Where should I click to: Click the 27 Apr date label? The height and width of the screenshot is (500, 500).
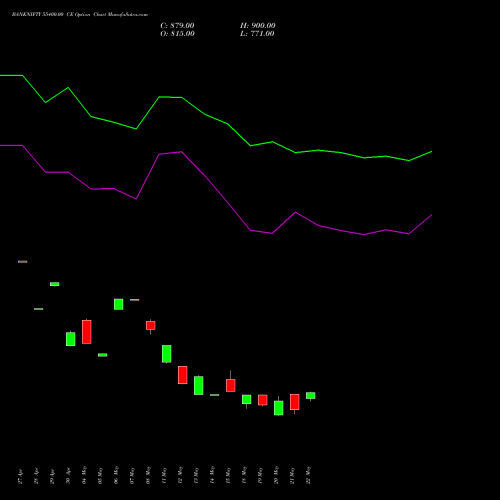click(x=21, y=476)
